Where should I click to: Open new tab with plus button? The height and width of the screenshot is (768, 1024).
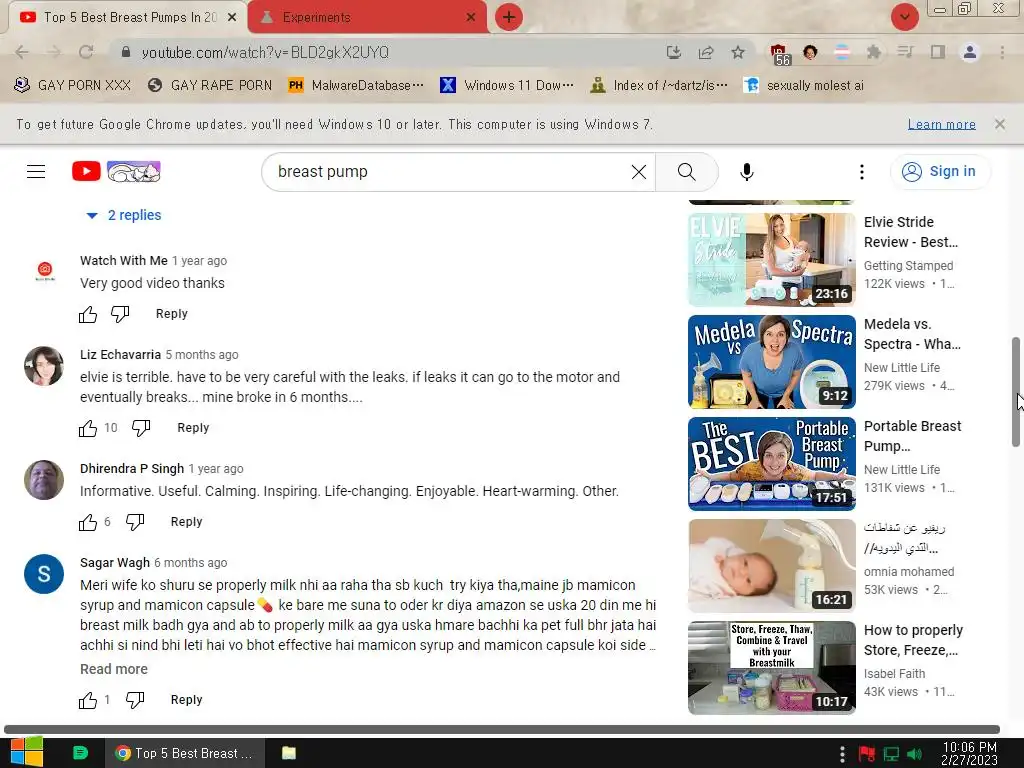point(509,17)
